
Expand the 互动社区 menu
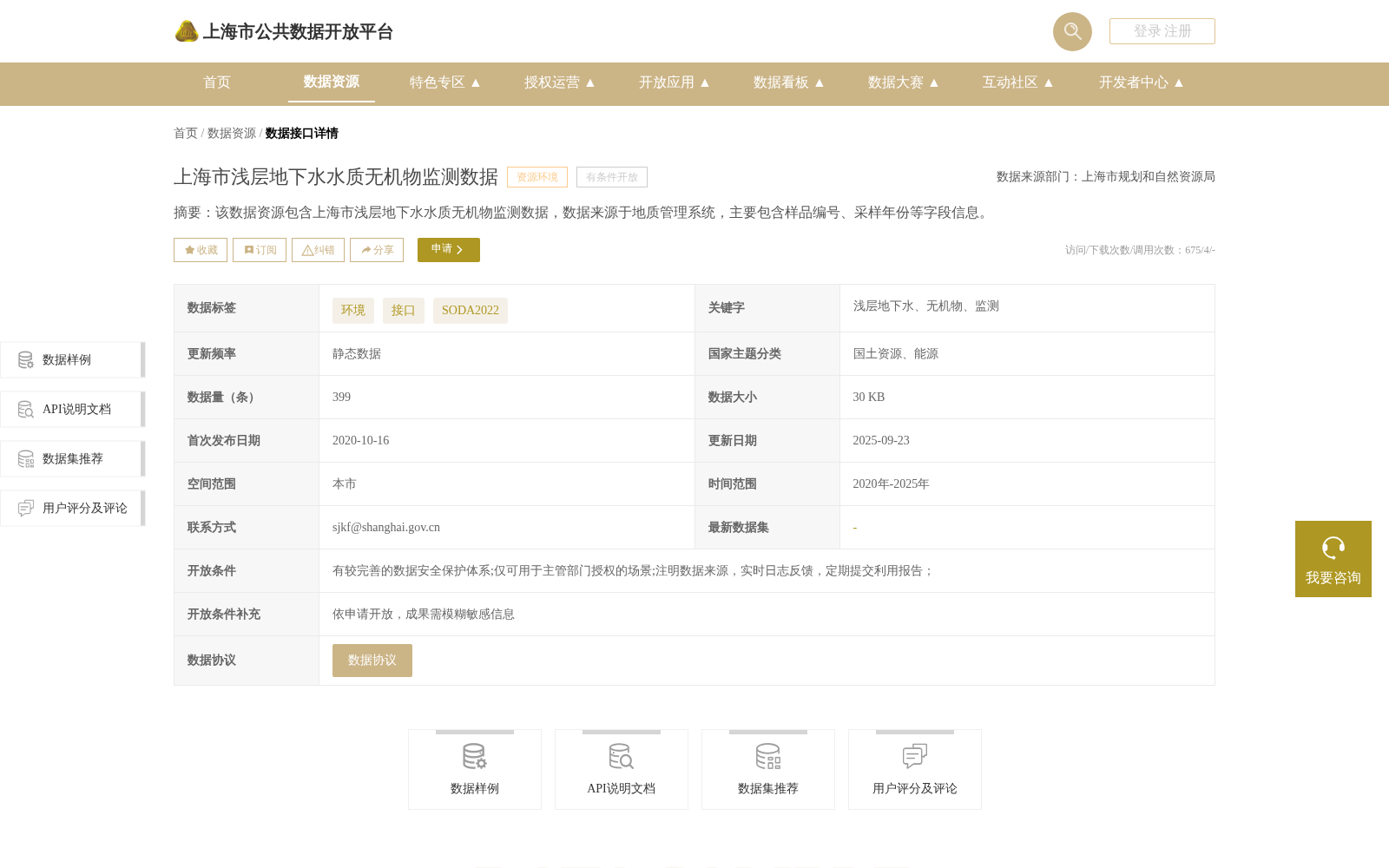coord(1018,82)
